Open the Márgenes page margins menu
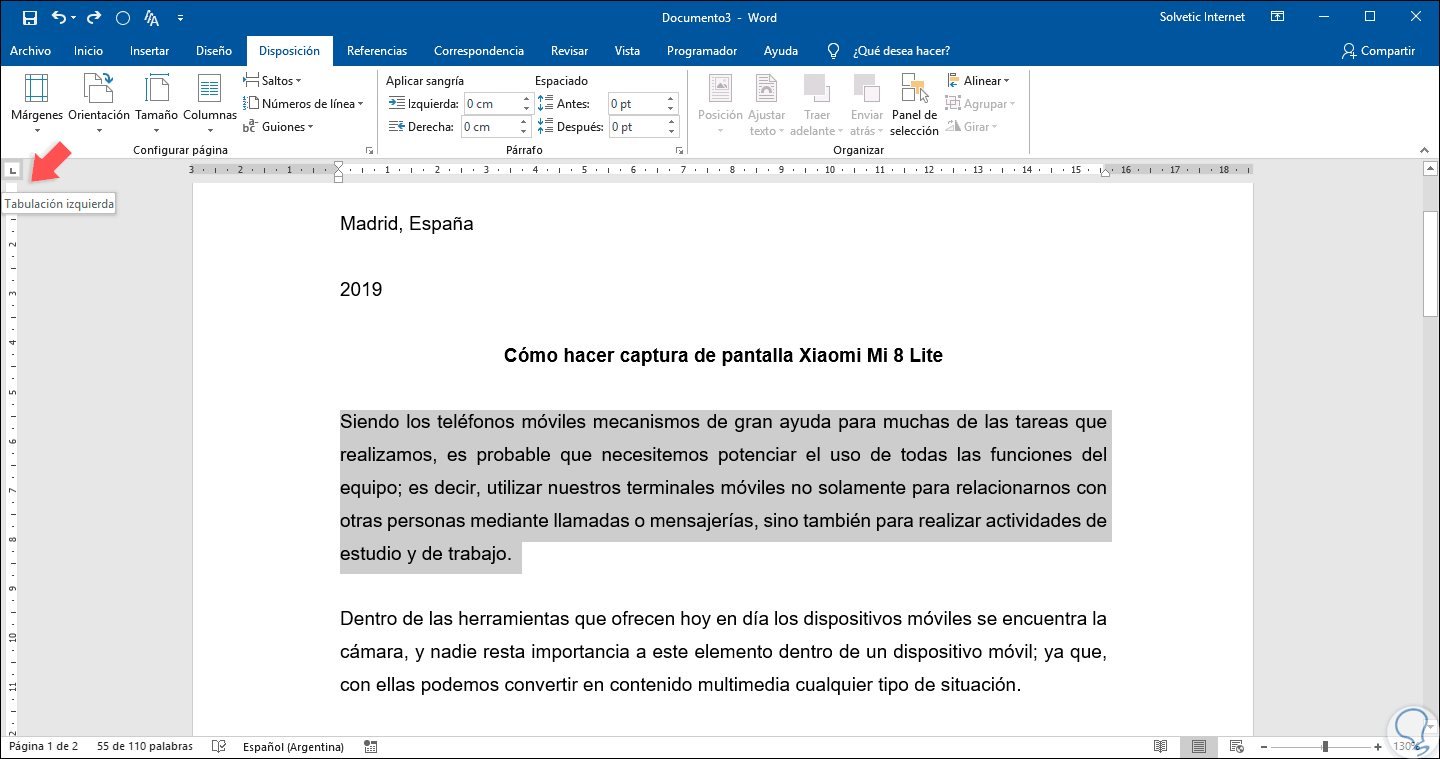Viewport: 1440px width, 759px height. point(37,104)
